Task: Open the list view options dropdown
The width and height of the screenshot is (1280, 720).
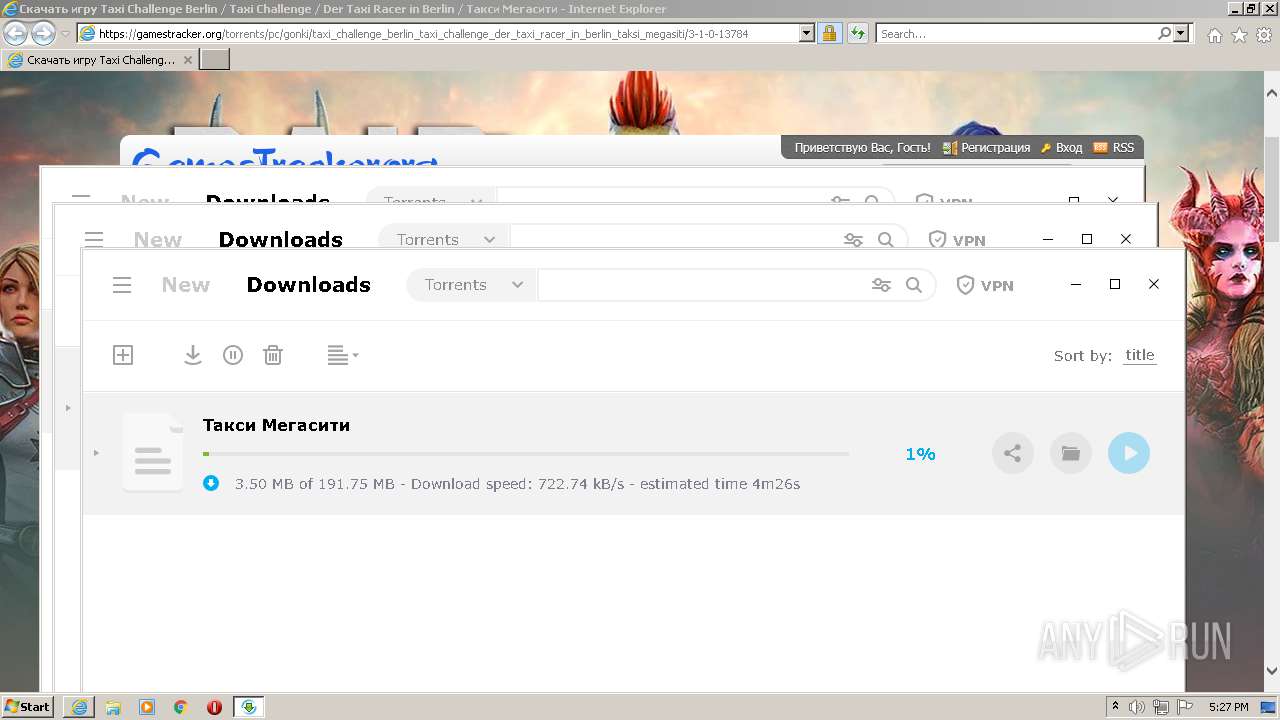Action: [x=343, y=355]
